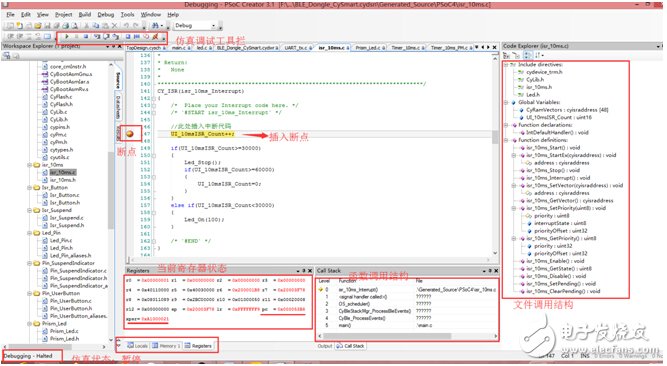Select isr_10ms_Interrupt() in Code Explorer
This screenshot has height=366, width=667.
pyautogui.click(x=557, y=178)
